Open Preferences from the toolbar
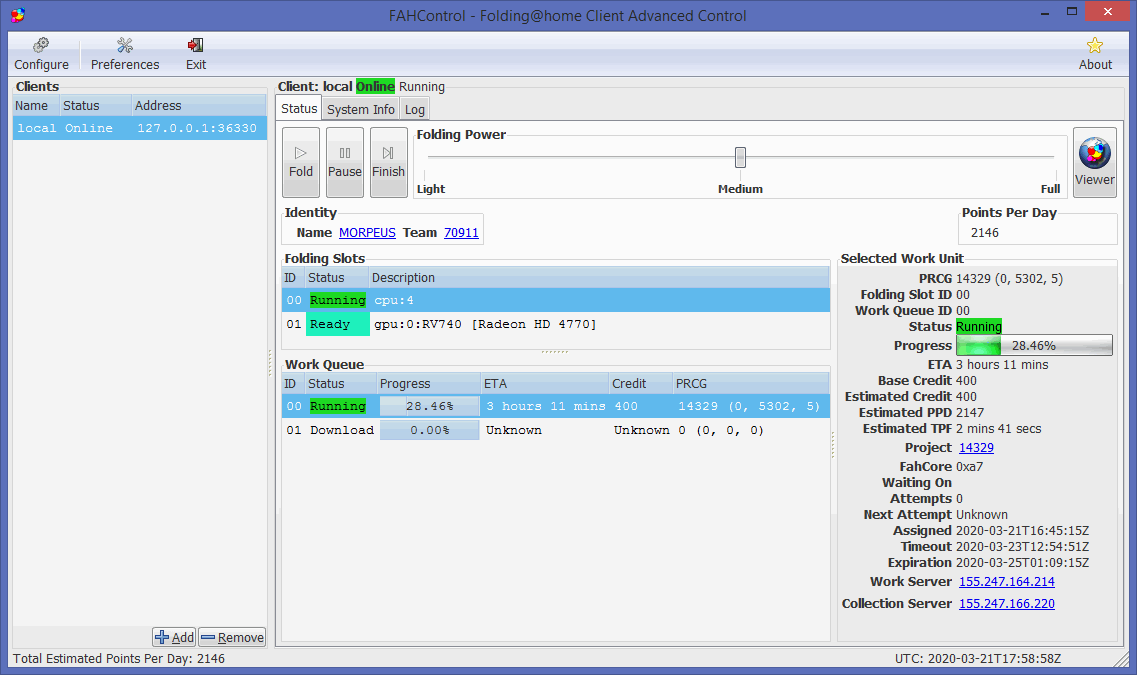Screen dimensions: 1137x675 click(125, 54)
